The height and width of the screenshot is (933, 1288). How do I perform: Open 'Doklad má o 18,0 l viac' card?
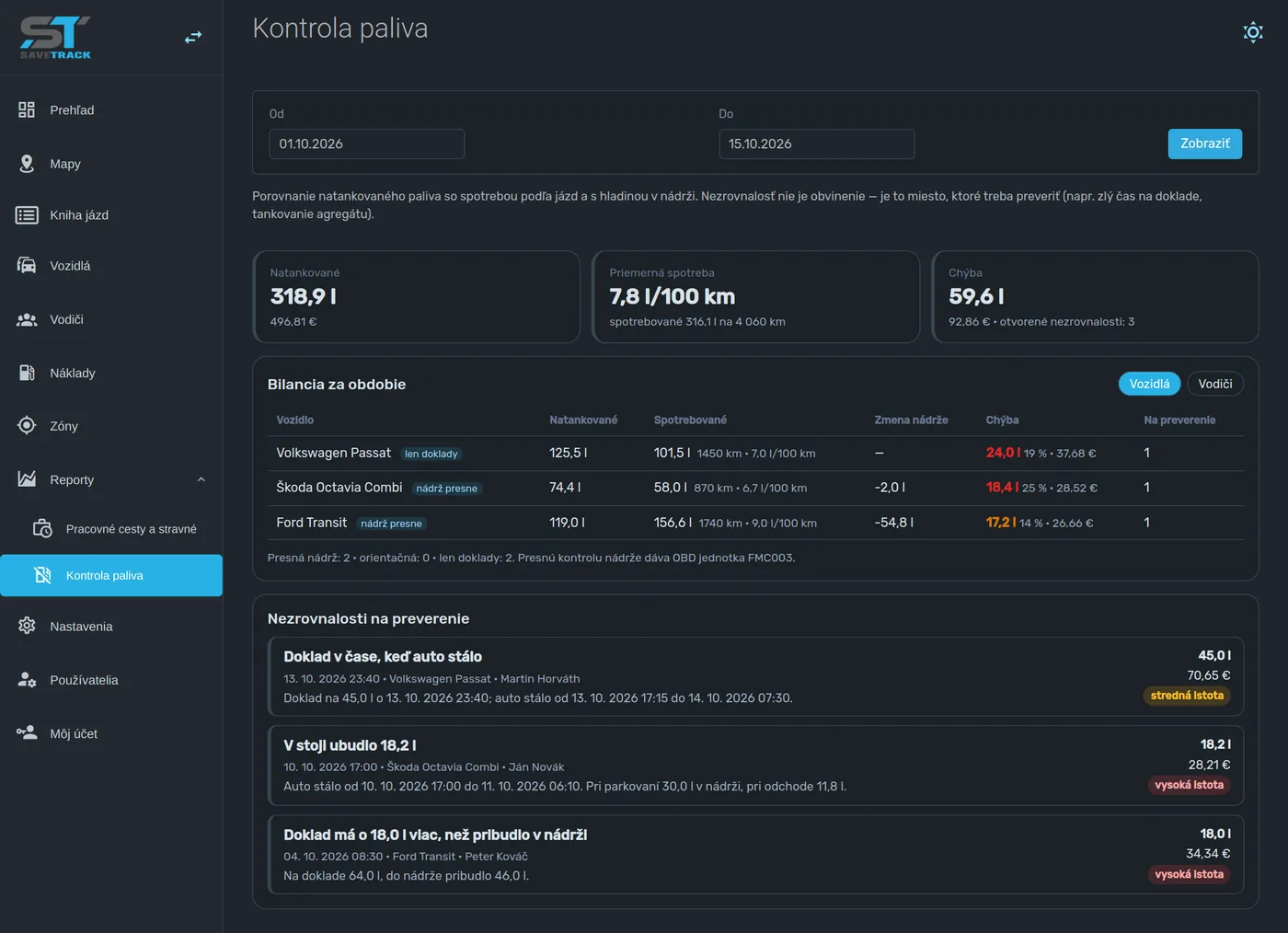click(x=755, y=855)
